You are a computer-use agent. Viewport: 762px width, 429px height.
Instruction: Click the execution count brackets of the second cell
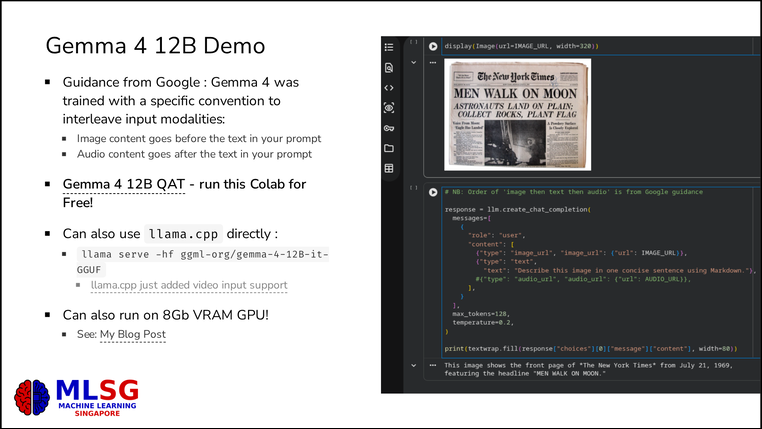[x=414, y=188]
